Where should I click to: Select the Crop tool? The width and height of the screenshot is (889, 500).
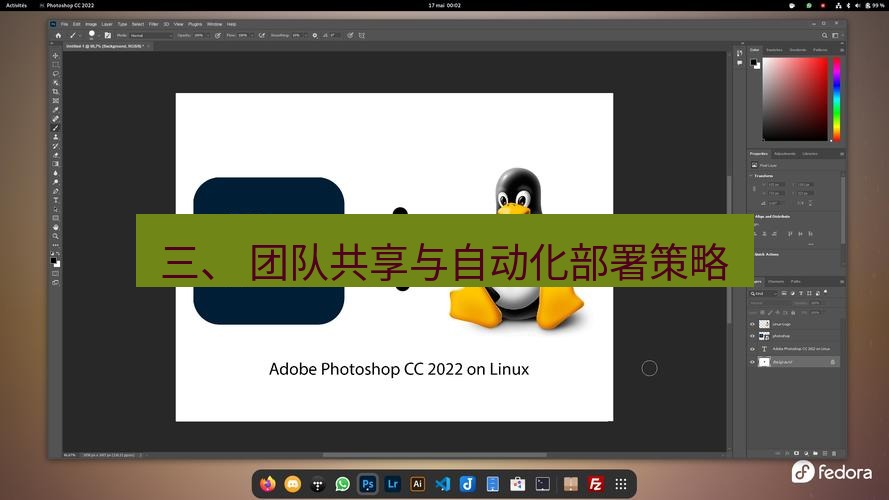tap(56, 92)
